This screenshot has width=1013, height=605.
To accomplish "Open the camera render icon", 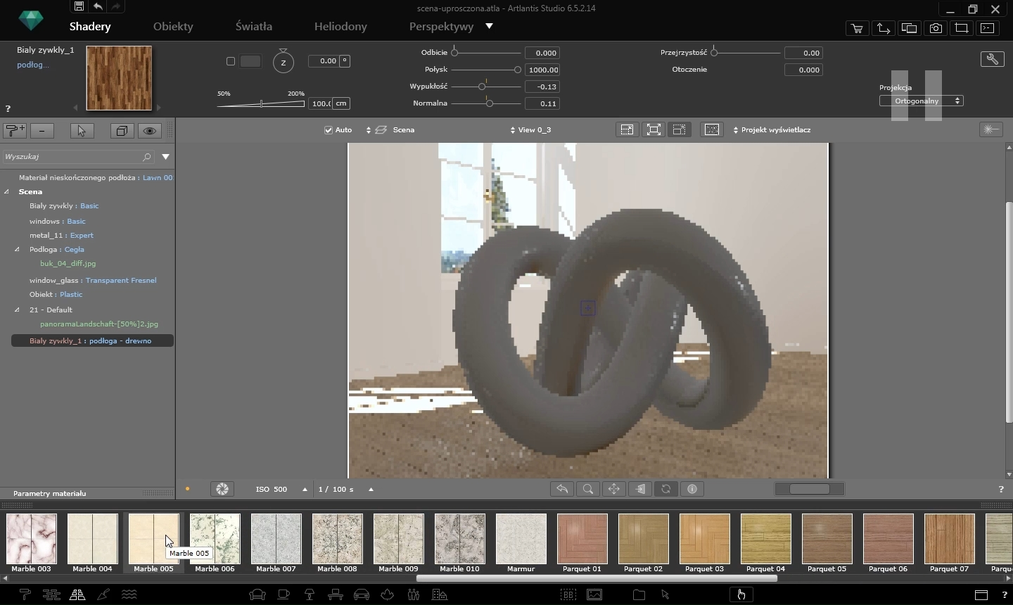I will click(935, 28).
